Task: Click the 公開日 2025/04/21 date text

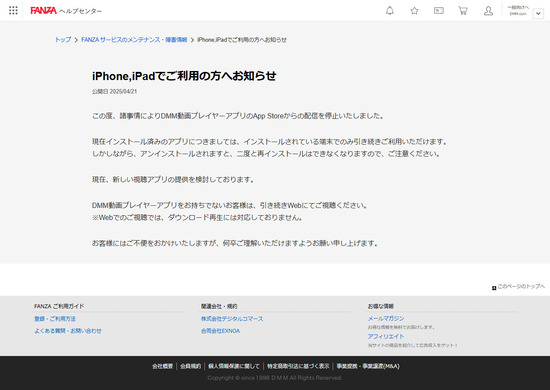Action: 115,92
